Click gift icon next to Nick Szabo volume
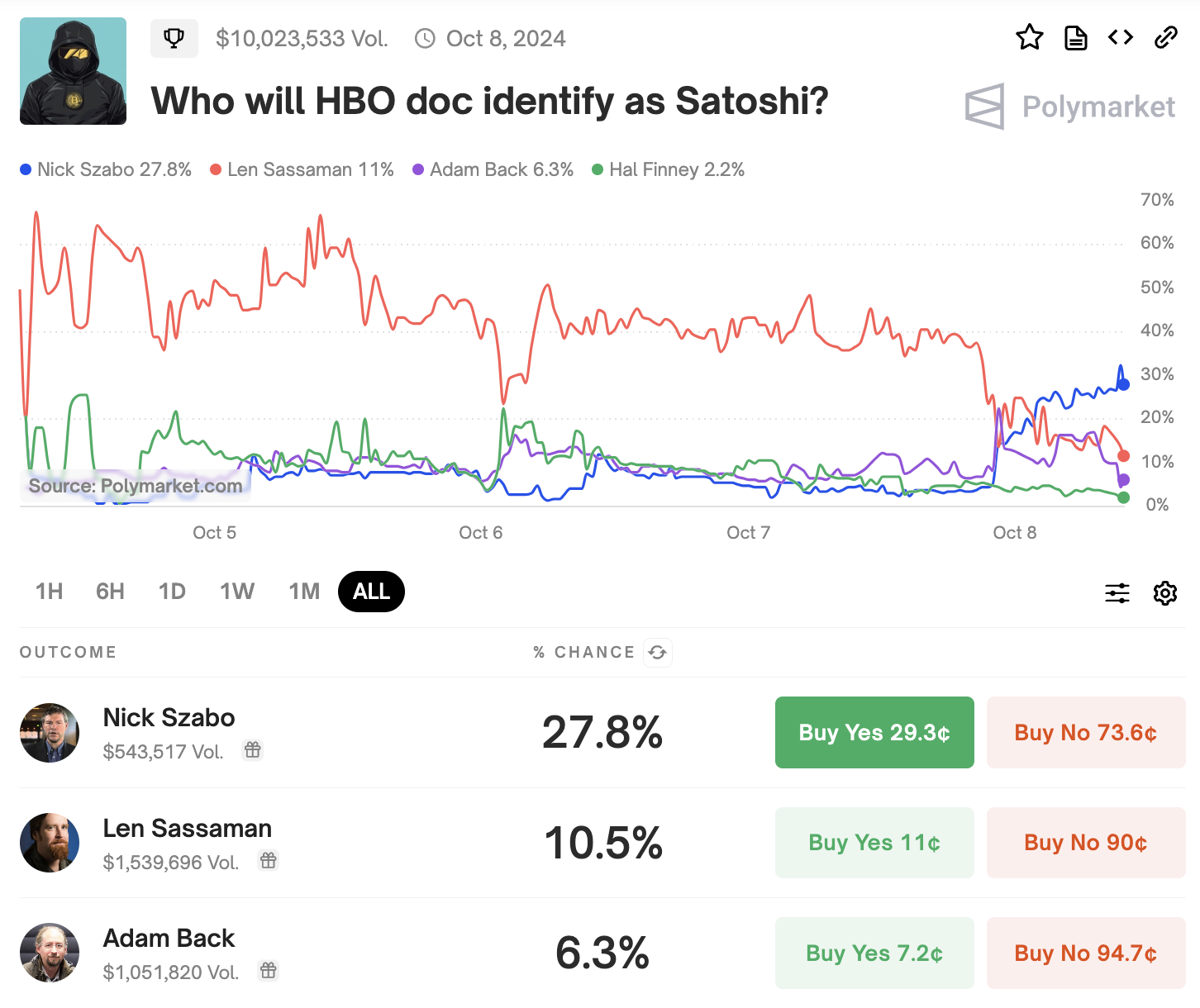Screen dimensions: 1200x1008 tap(253, 750)
